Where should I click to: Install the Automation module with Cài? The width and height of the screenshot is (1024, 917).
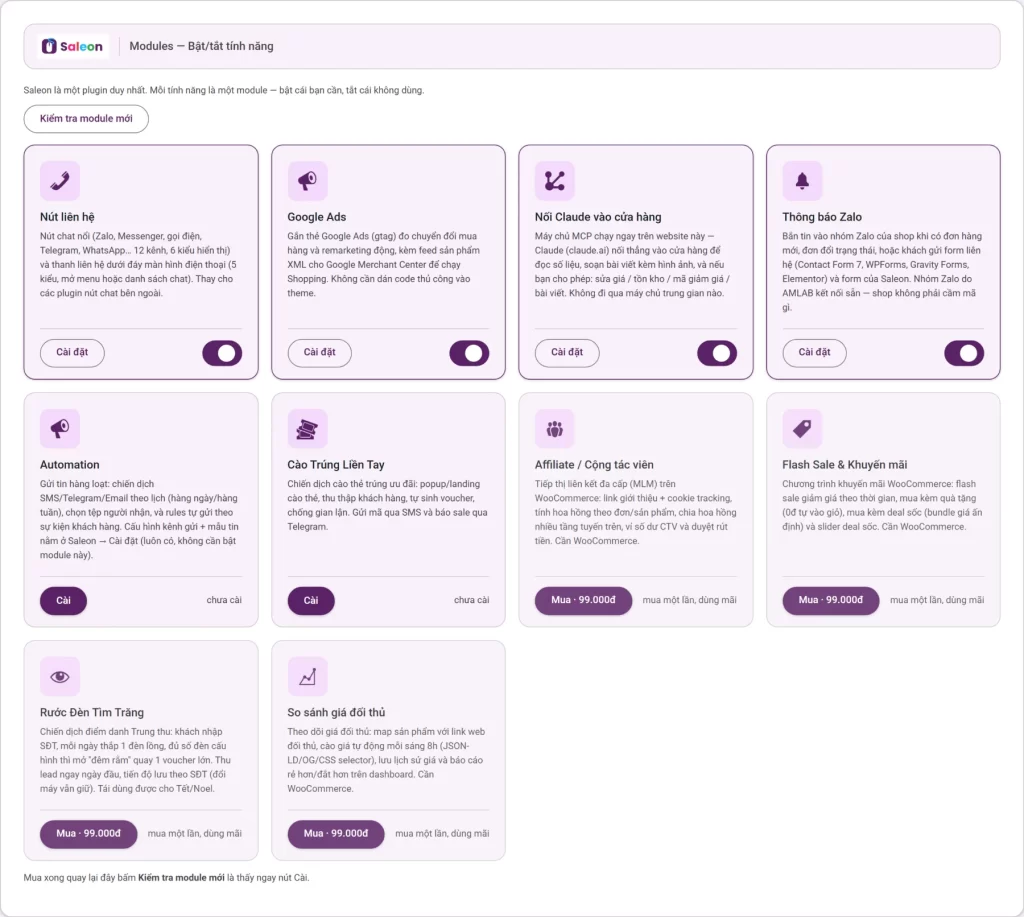point(63,601)
